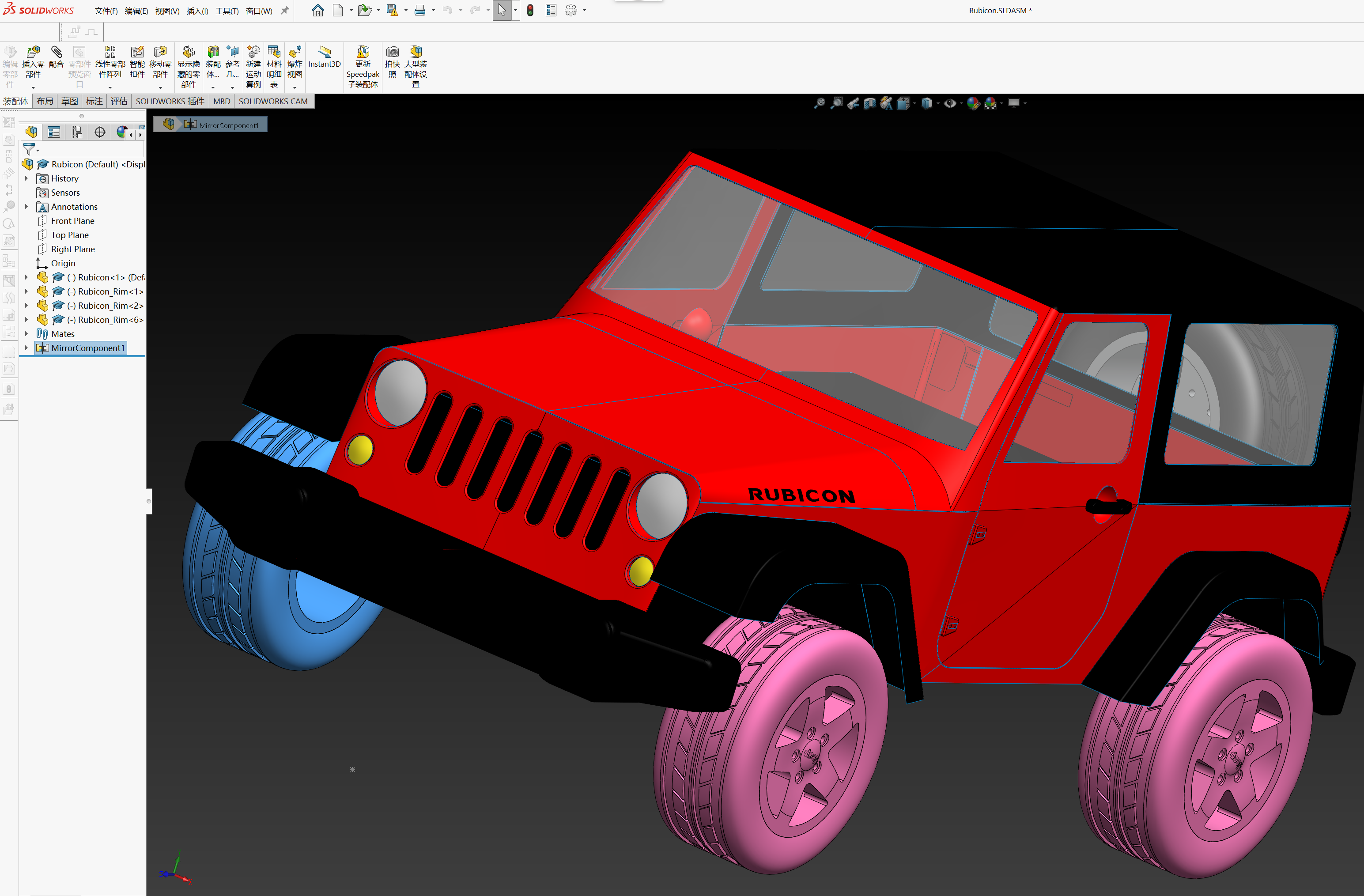The image size is (1364, 896).
Task: Switch to the MBD tab
Action: coord(222,102)
